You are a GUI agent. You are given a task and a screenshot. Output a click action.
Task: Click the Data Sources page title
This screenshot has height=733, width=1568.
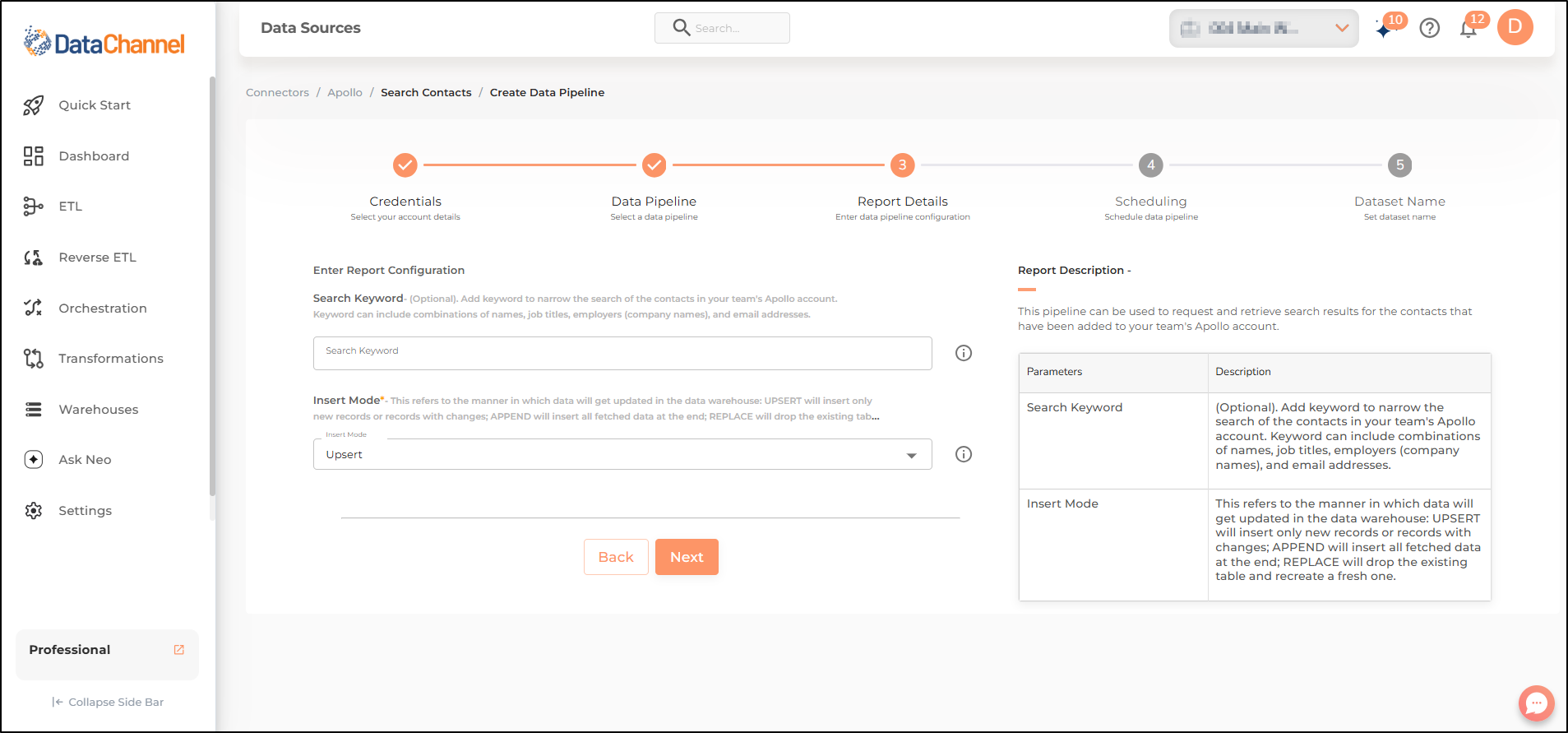coord(311,28)
